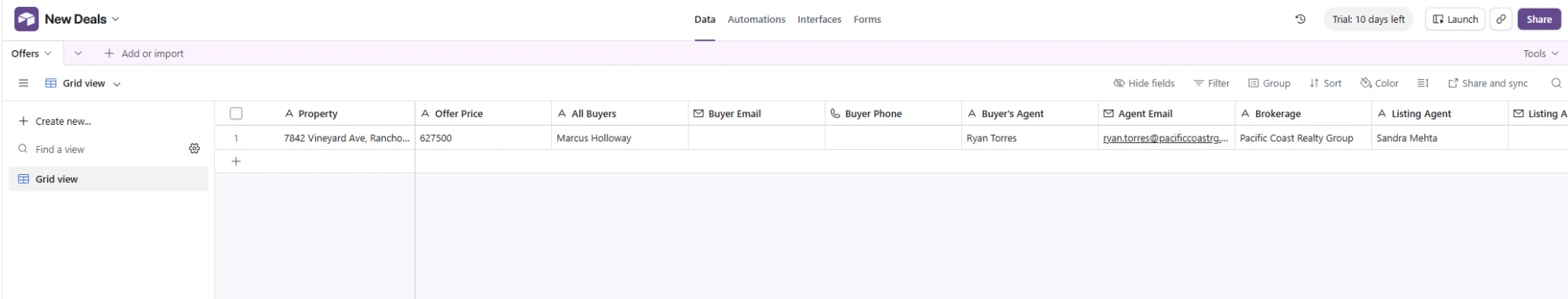Expand the Tools dropdown
Viewport: 1568px width, 299px height.
click(1541, 53)
